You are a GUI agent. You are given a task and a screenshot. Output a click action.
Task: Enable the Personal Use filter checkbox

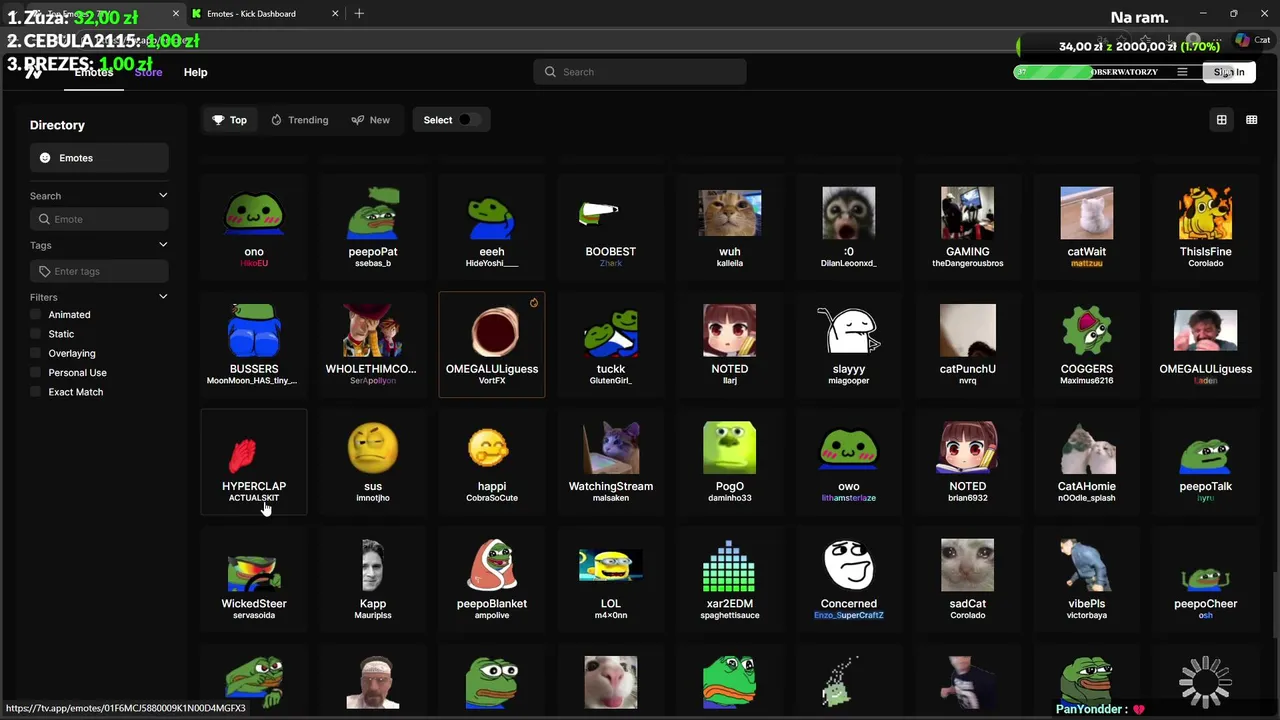coord(36,372)
